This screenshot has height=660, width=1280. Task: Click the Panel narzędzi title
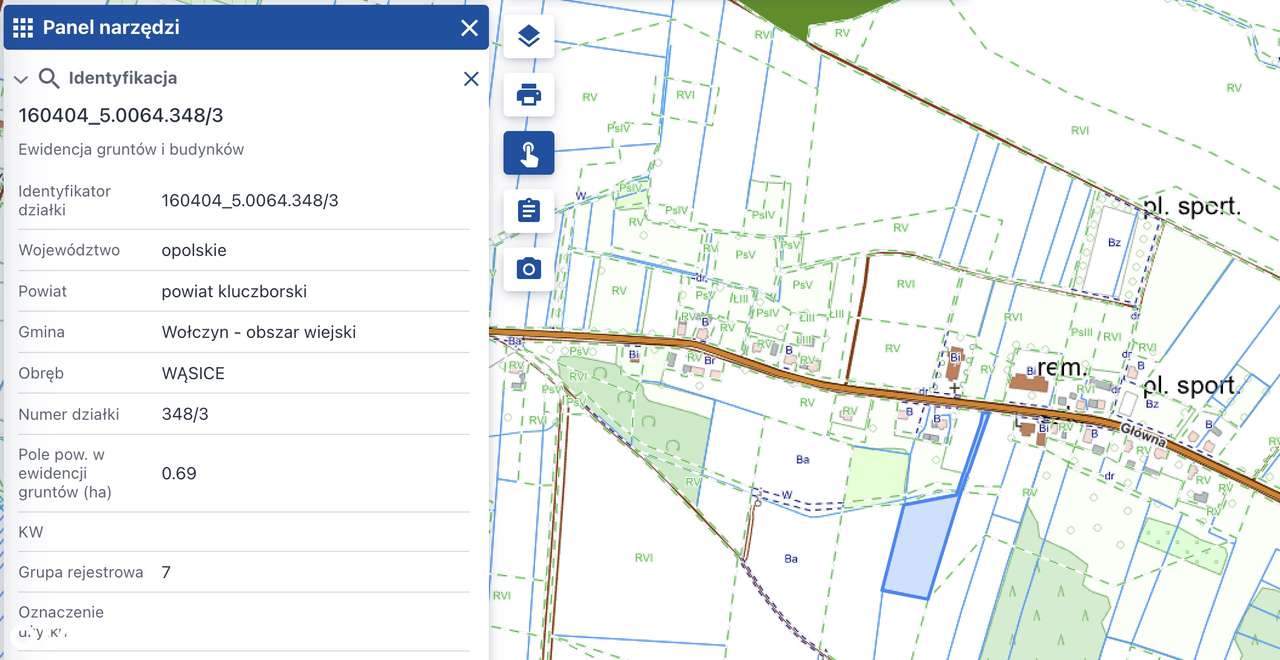pos(111,28)
